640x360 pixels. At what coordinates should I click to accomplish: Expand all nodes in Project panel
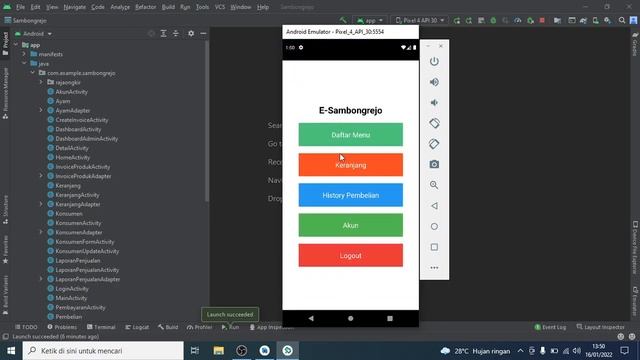[163, 33]
